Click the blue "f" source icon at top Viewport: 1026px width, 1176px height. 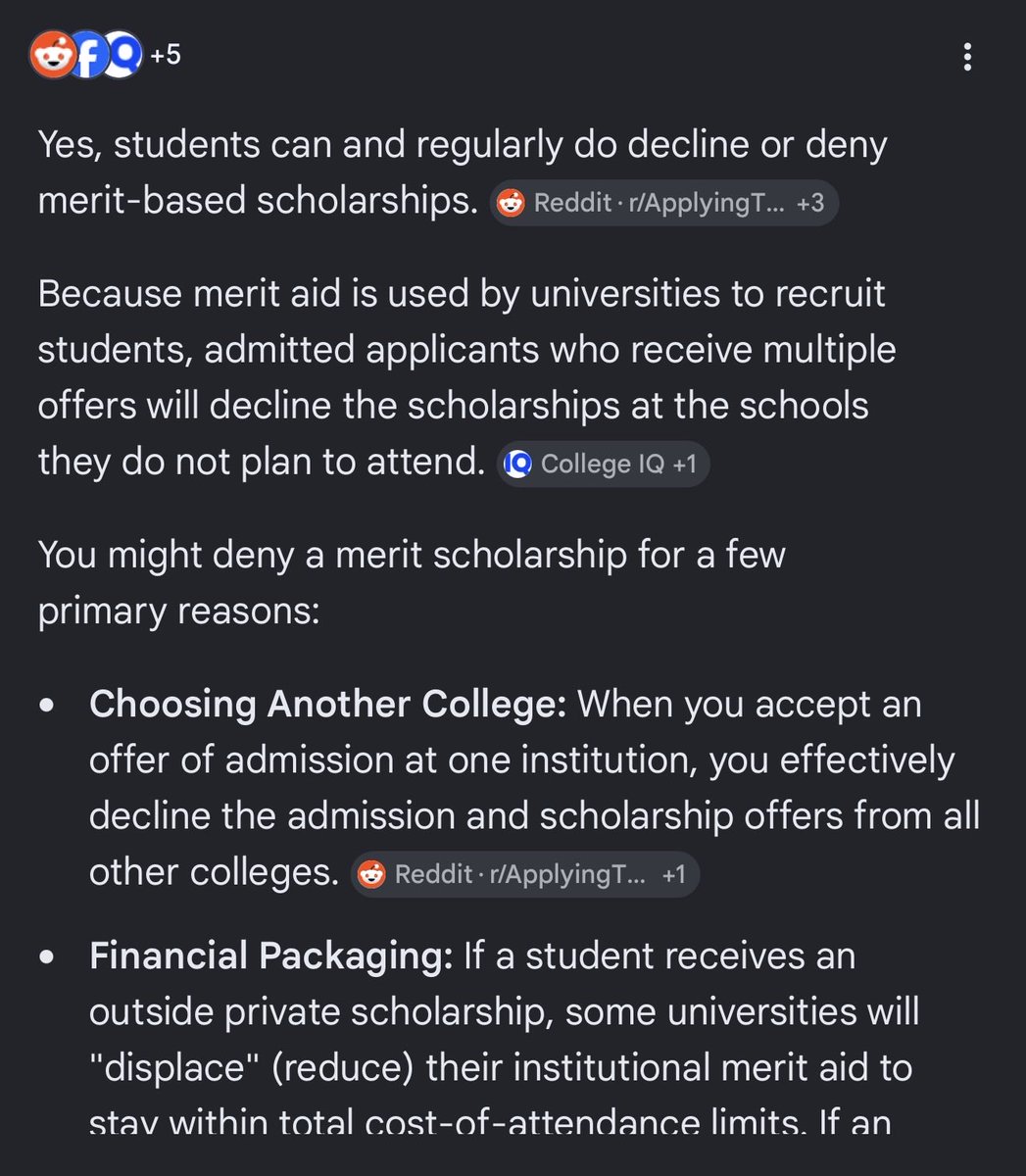(x=88, y=56)
